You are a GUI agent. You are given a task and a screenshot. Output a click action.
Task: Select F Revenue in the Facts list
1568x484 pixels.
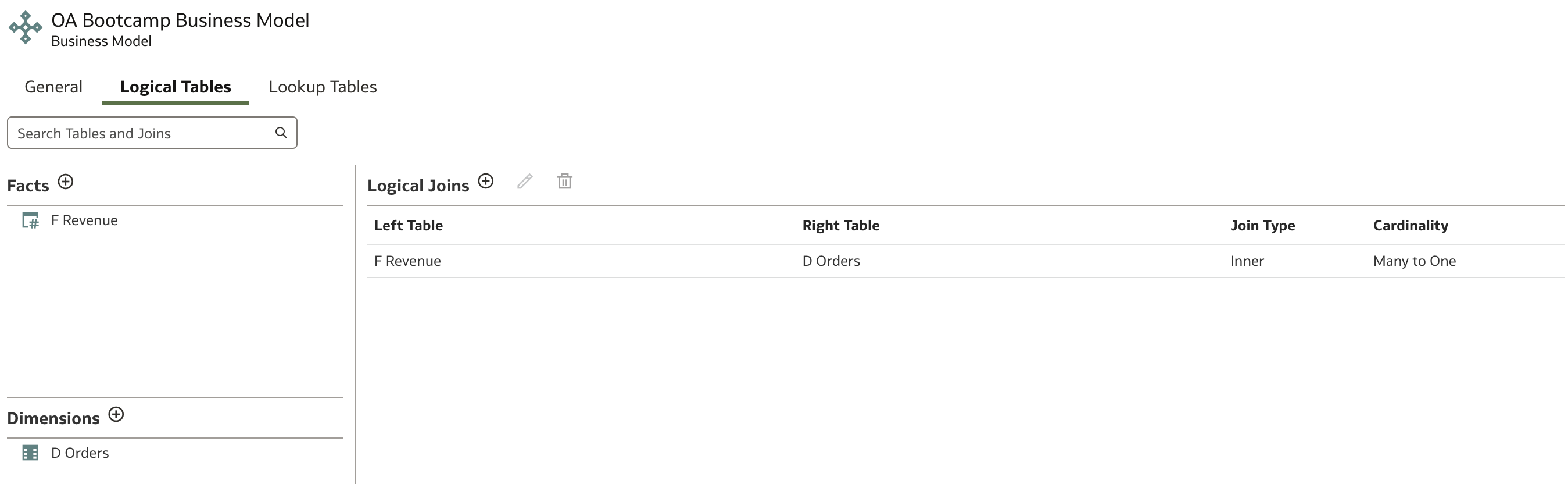coord(85,220)
